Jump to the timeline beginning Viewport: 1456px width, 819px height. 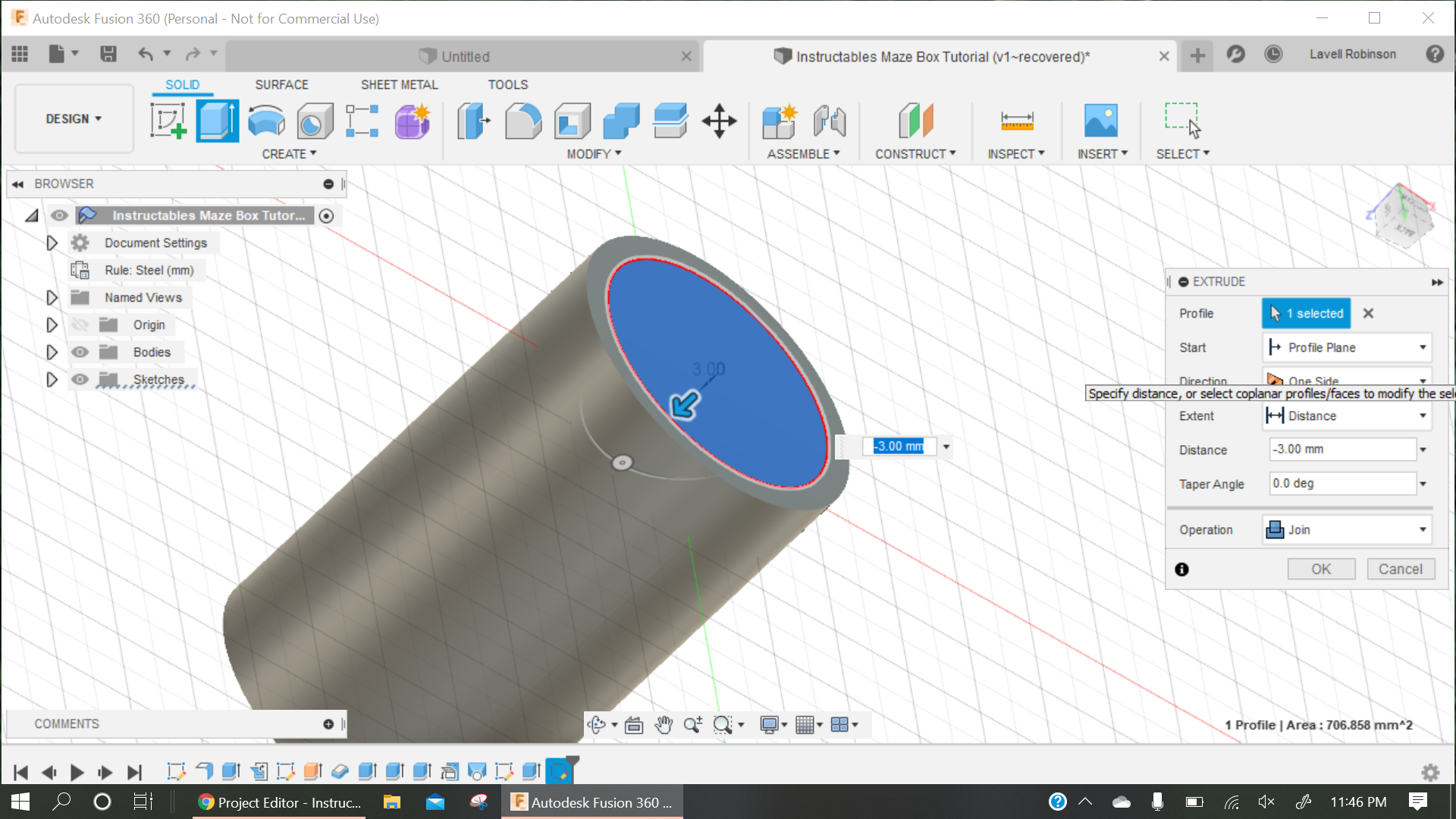[x=20, y=773]
